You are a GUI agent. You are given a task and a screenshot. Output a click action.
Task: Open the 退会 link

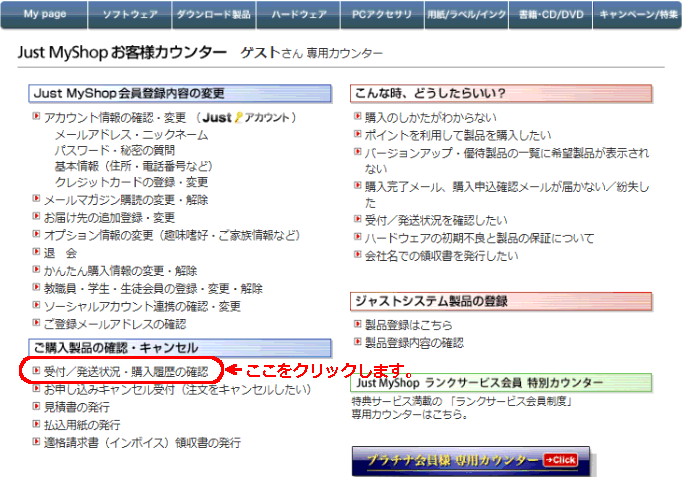[61, 253]
